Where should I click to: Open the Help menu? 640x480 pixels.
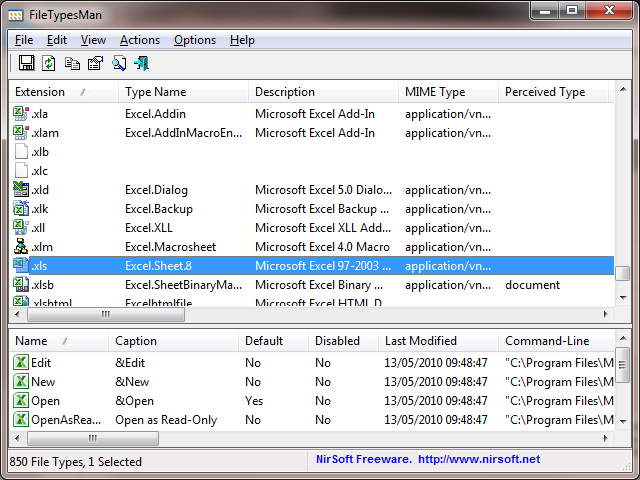pyautogui.click(x=242, y=40)
